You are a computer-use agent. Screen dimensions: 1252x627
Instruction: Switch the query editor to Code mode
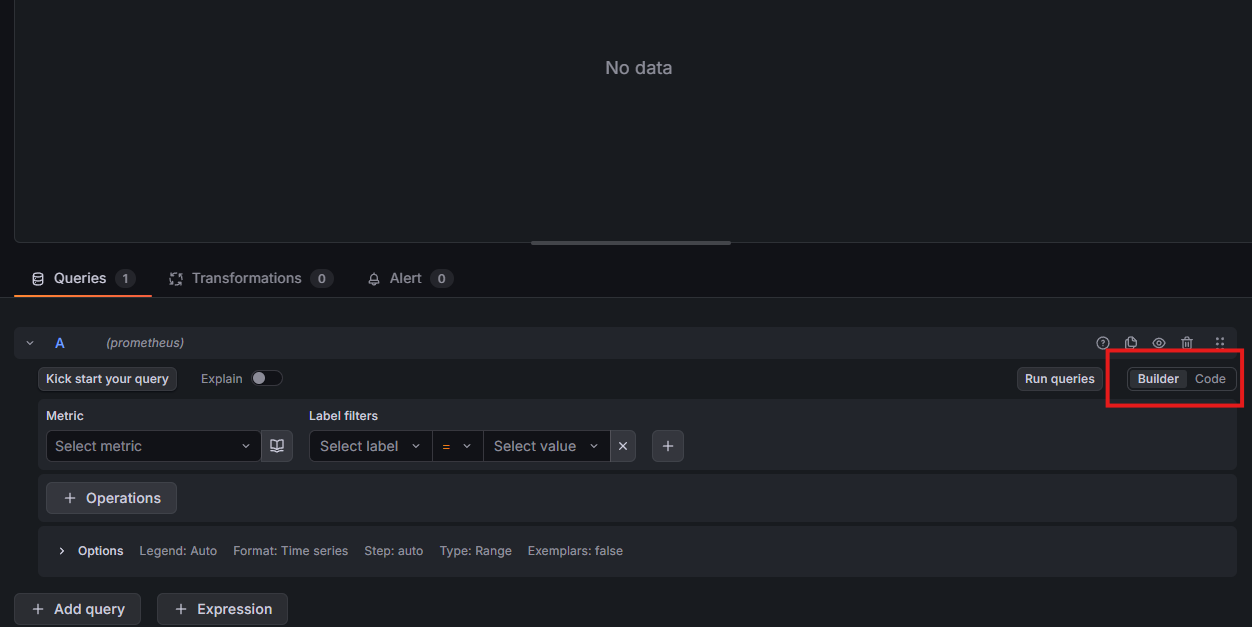point(1210,379)
